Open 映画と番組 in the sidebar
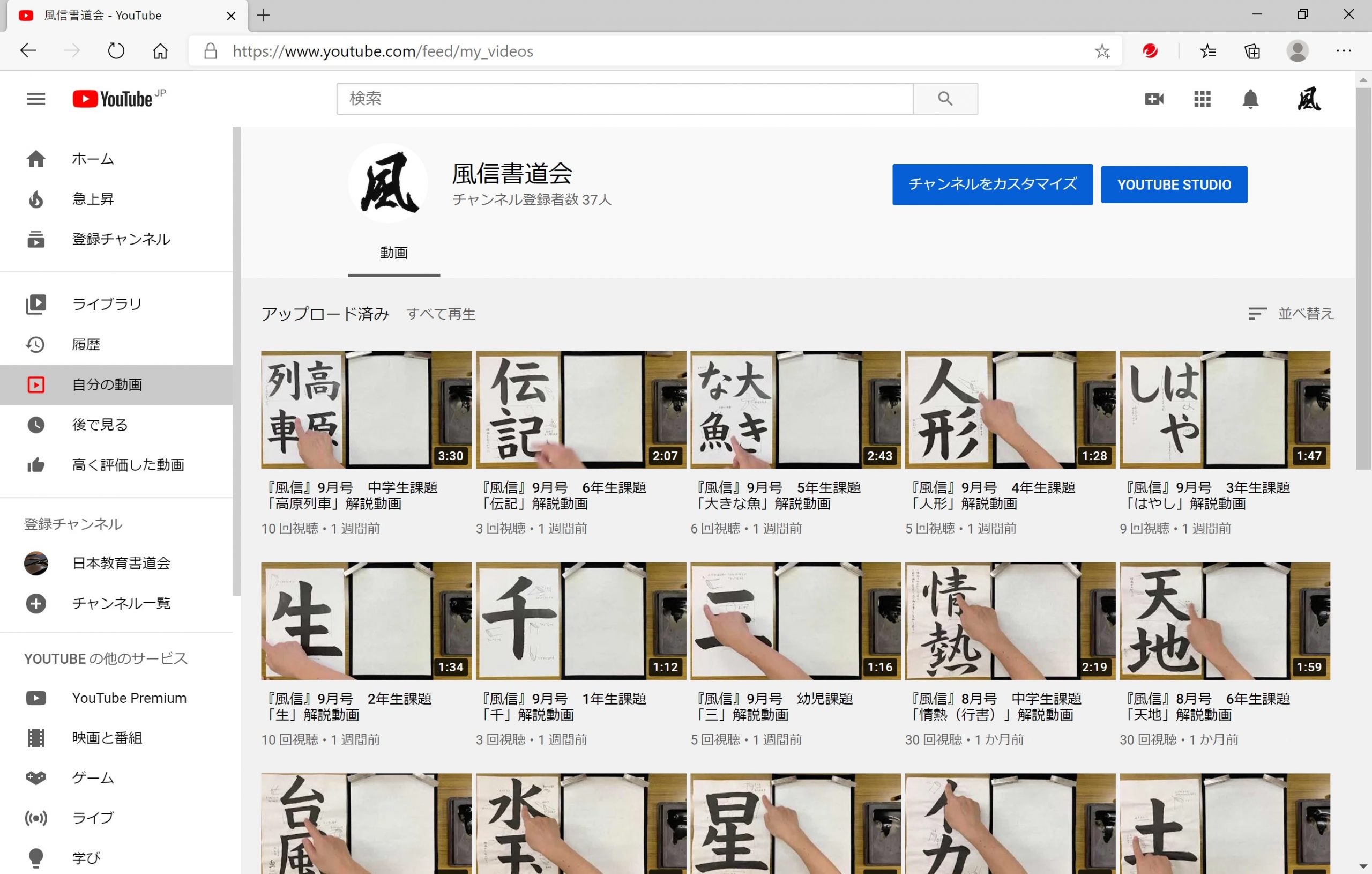This screenshot has width=1372, height=874. [x=116, y=738]
